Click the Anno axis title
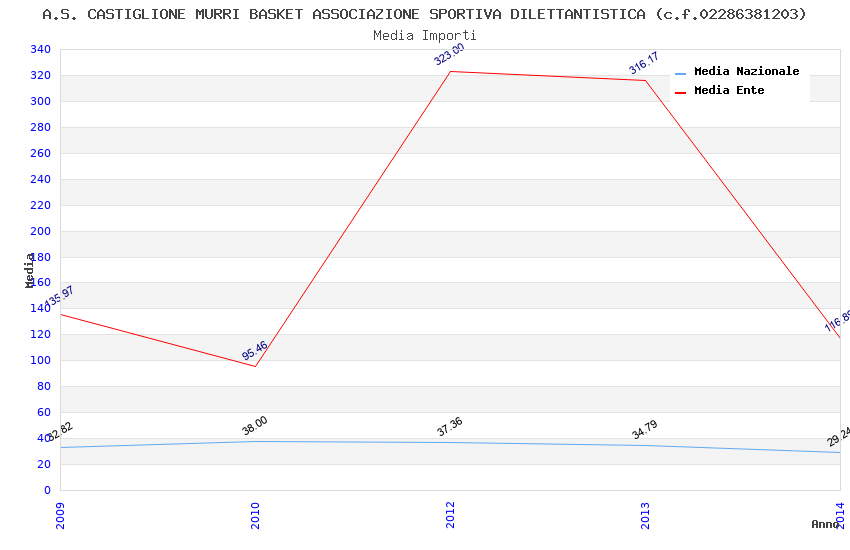This screenshot has width=850, height=550. (x=825, y=525)
